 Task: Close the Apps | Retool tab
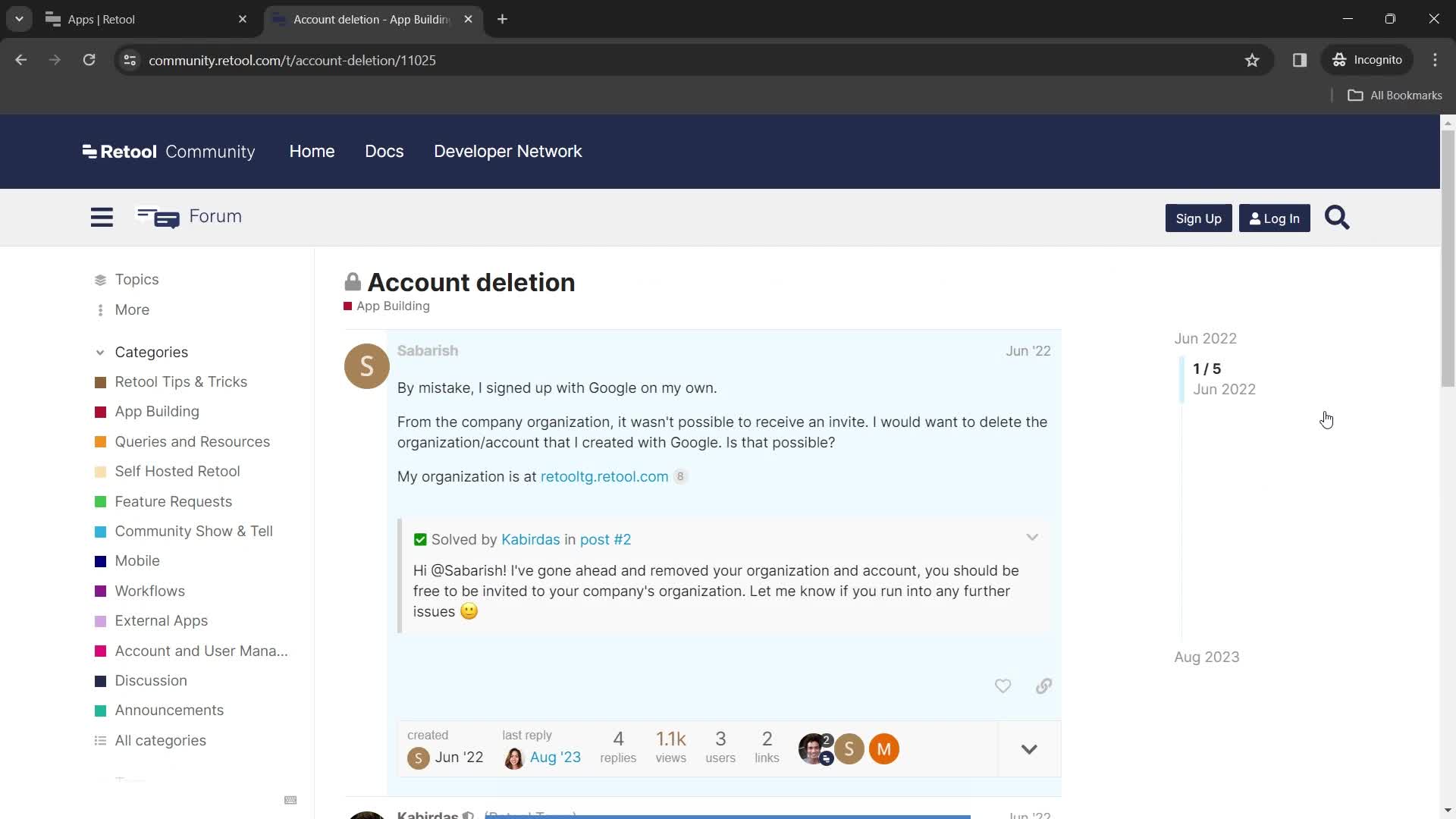[242, 19]
